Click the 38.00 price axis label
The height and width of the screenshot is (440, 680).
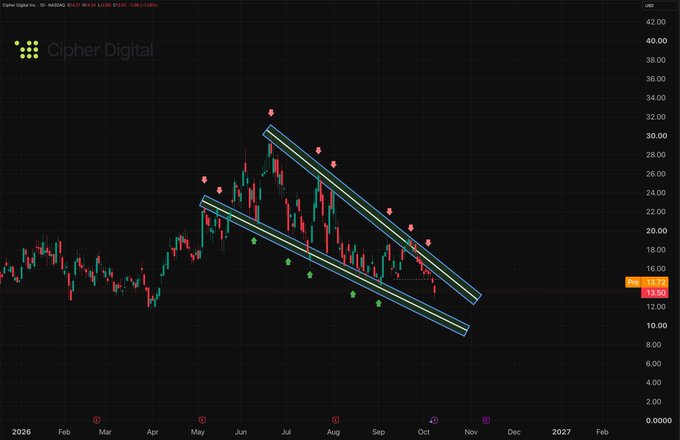pyautogui.click(x=656, y=60)
